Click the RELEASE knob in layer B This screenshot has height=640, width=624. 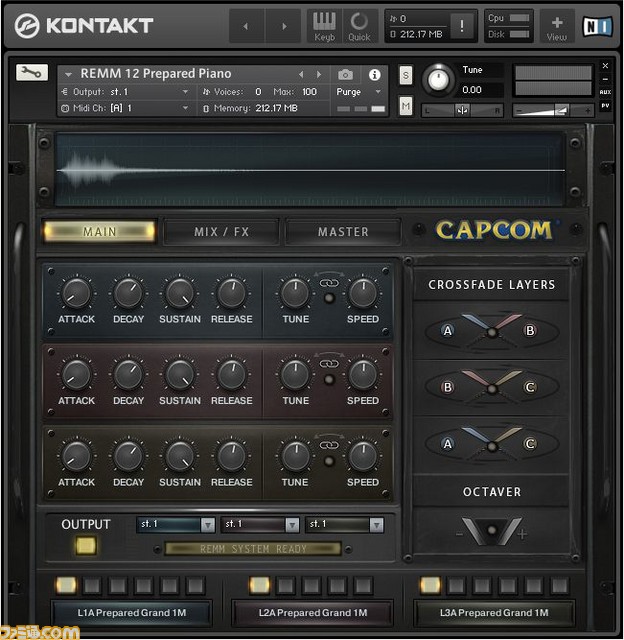tap(231, 375)
